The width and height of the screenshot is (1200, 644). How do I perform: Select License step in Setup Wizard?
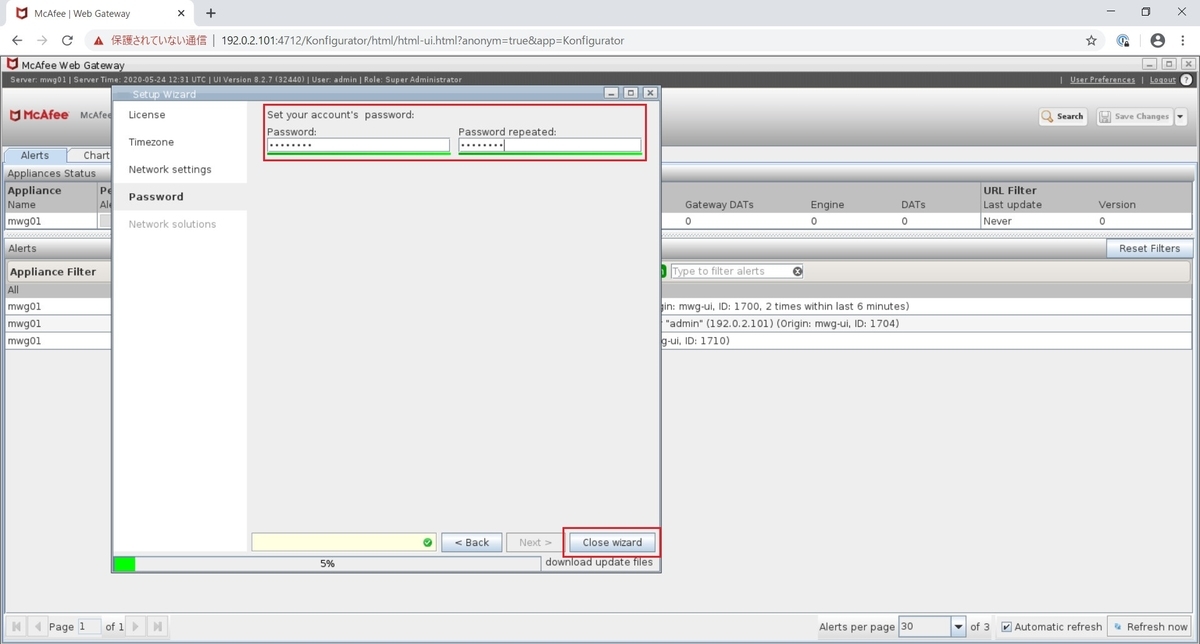click(x=147, y=115)
